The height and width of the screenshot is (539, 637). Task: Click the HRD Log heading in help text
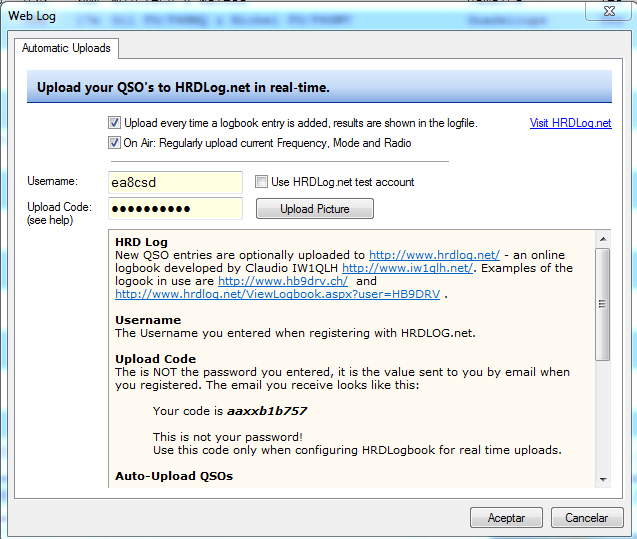[x=141, y=242]
